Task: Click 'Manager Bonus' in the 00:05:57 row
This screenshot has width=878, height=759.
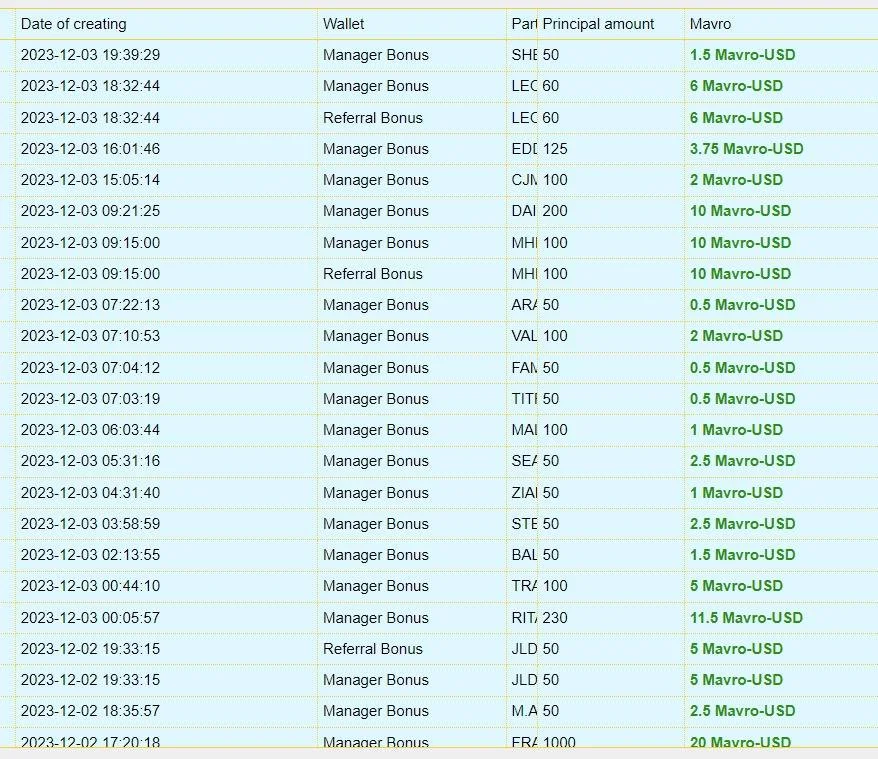Action: [x=376, y=617]
